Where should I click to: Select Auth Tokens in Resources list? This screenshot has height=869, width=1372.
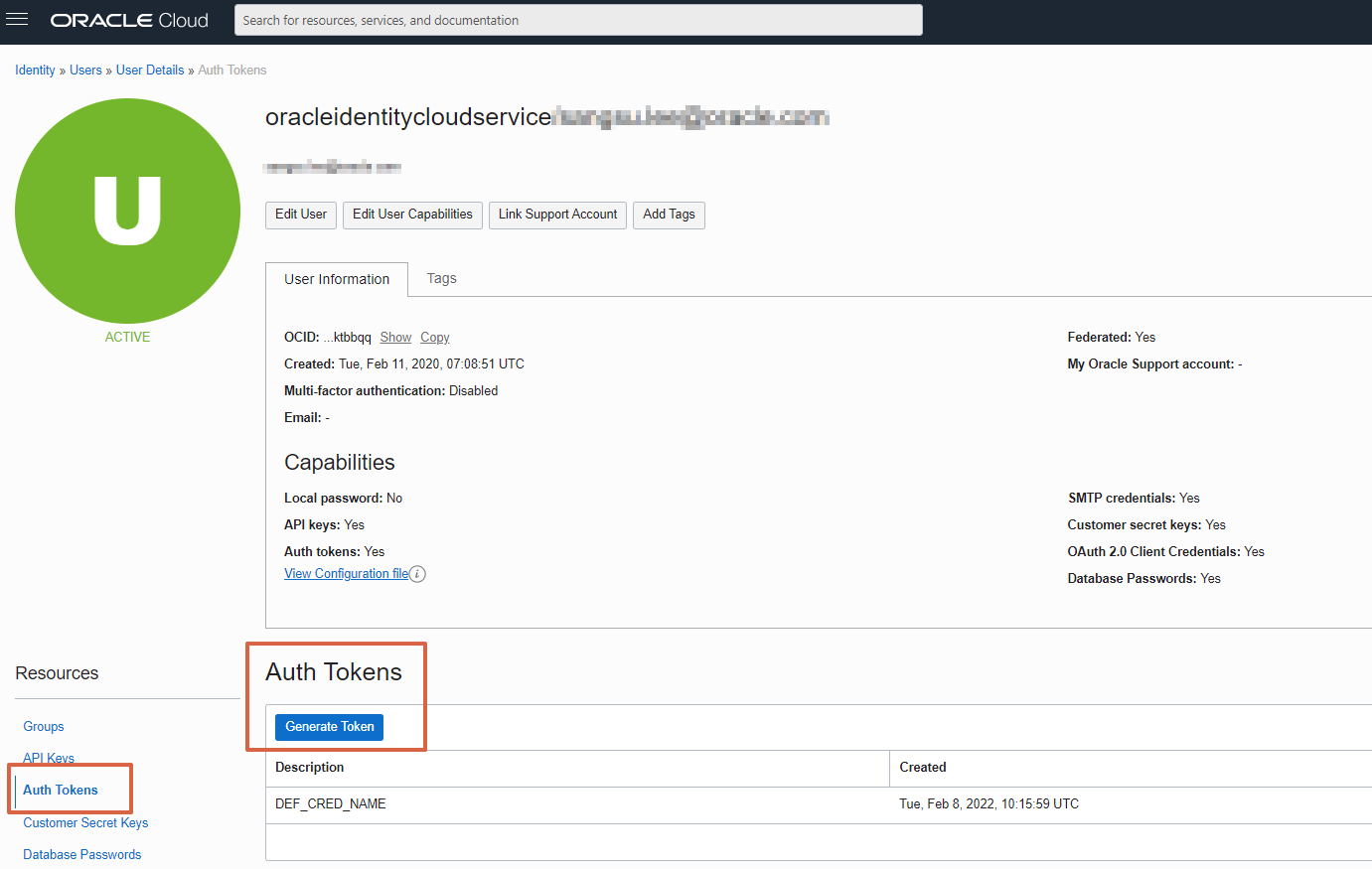coord(61,791)
